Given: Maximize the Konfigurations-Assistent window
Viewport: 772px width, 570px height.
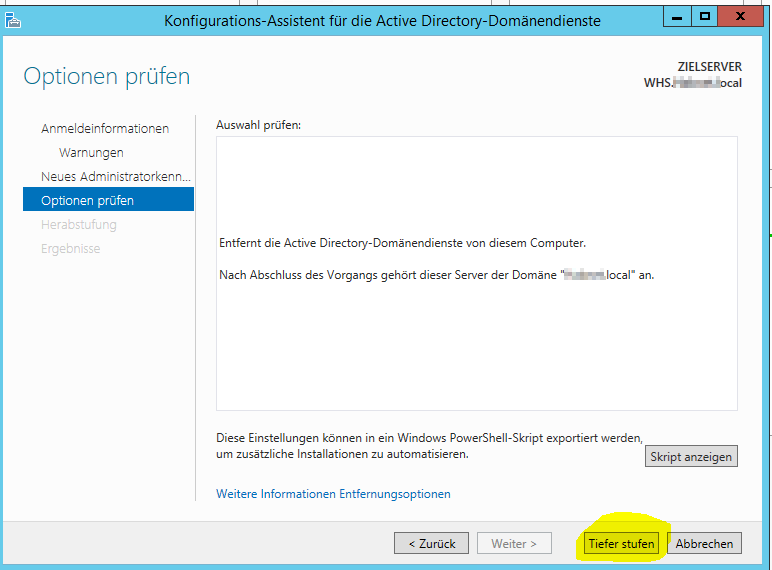Looking at the screenshot, I should (x=705, y=17).
